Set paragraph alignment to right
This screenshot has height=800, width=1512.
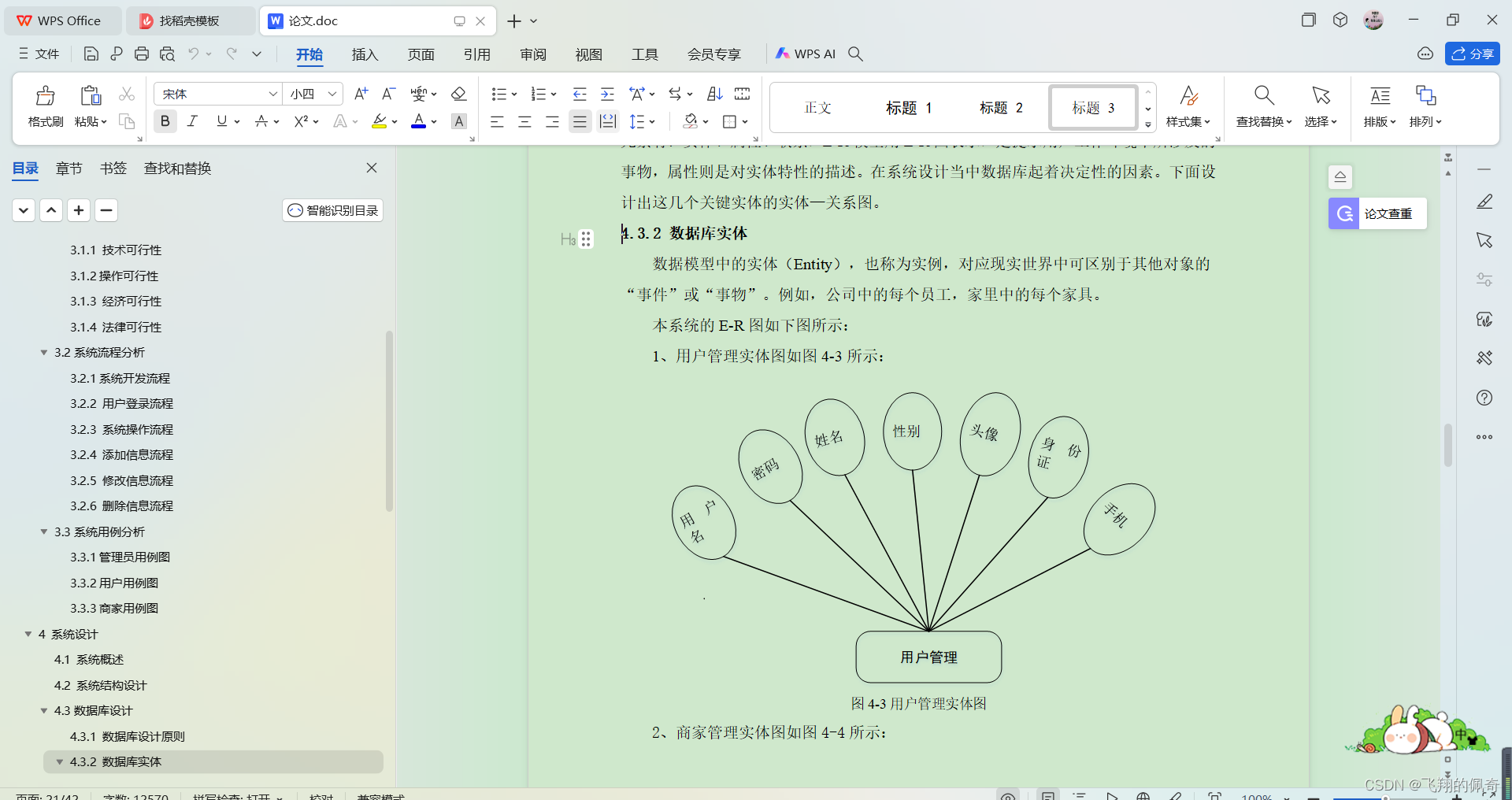552,121
